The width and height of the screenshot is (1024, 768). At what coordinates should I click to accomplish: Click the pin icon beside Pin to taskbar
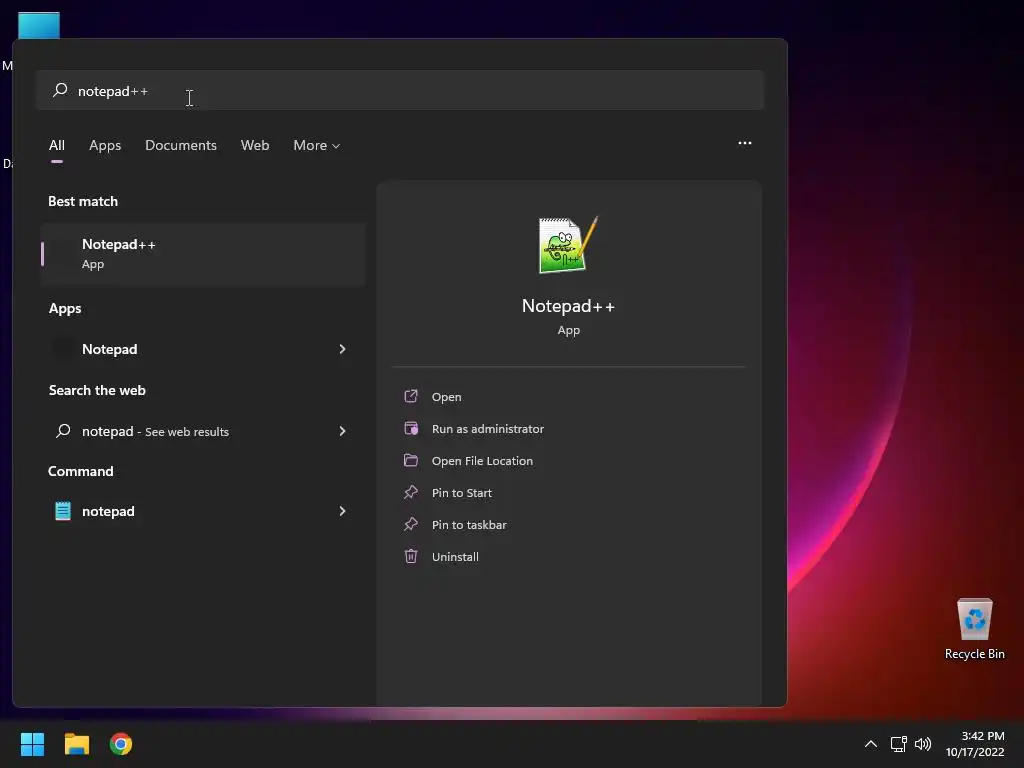411,524
